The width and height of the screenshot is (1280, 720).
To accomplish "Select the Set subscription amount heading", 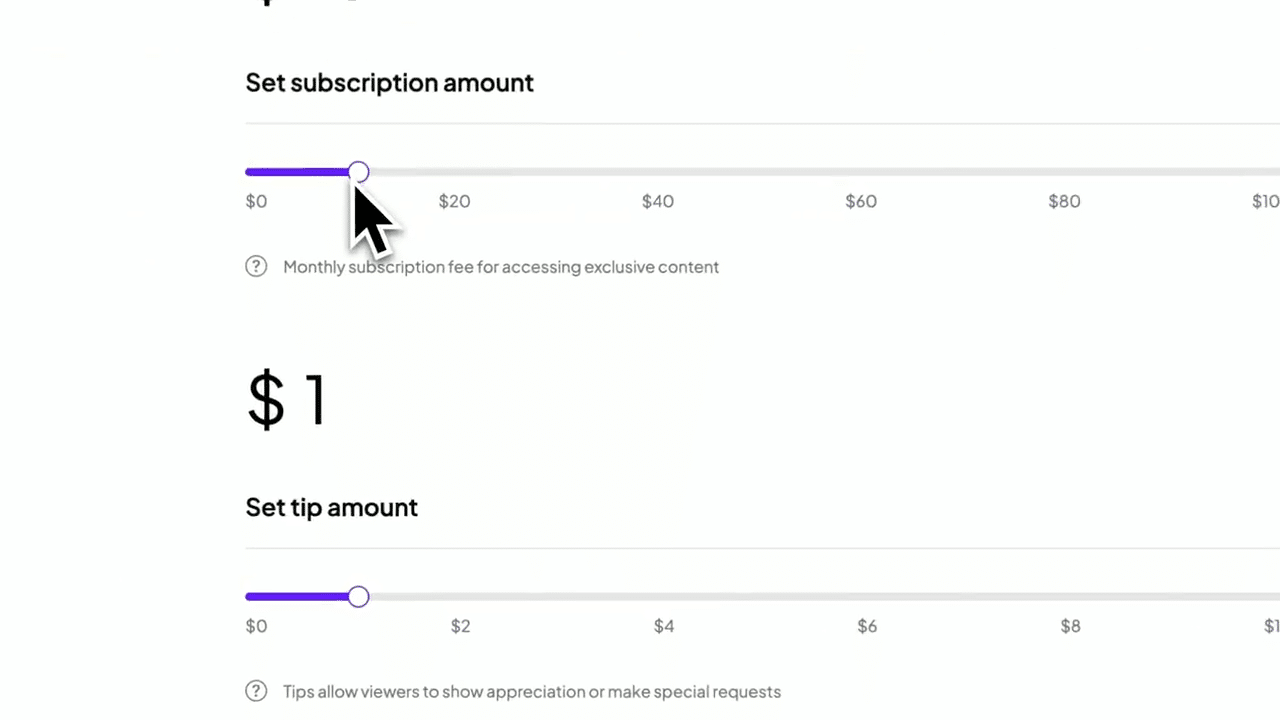I will pos(389,82).
